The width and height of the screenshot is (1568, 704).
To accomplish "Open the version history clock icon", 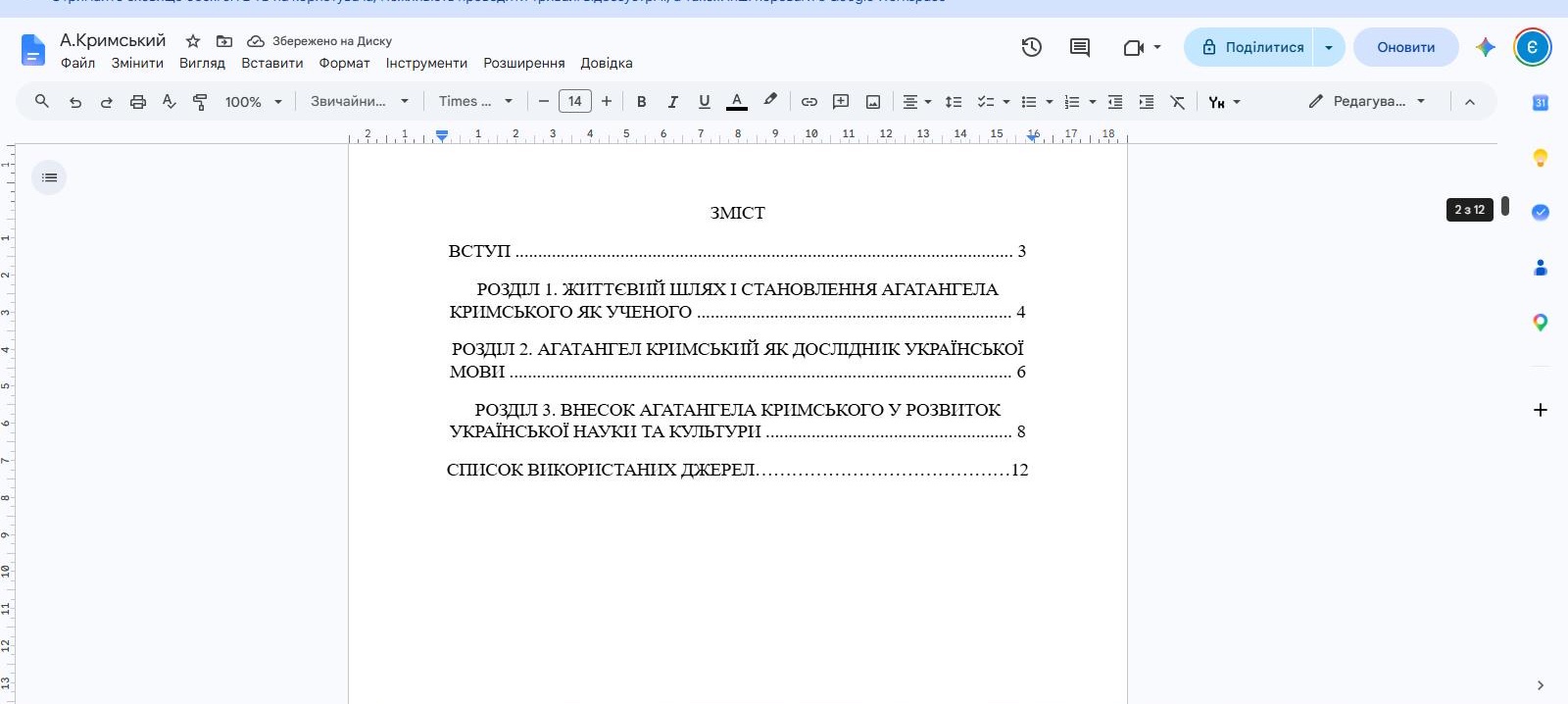I will [1031, 47].
